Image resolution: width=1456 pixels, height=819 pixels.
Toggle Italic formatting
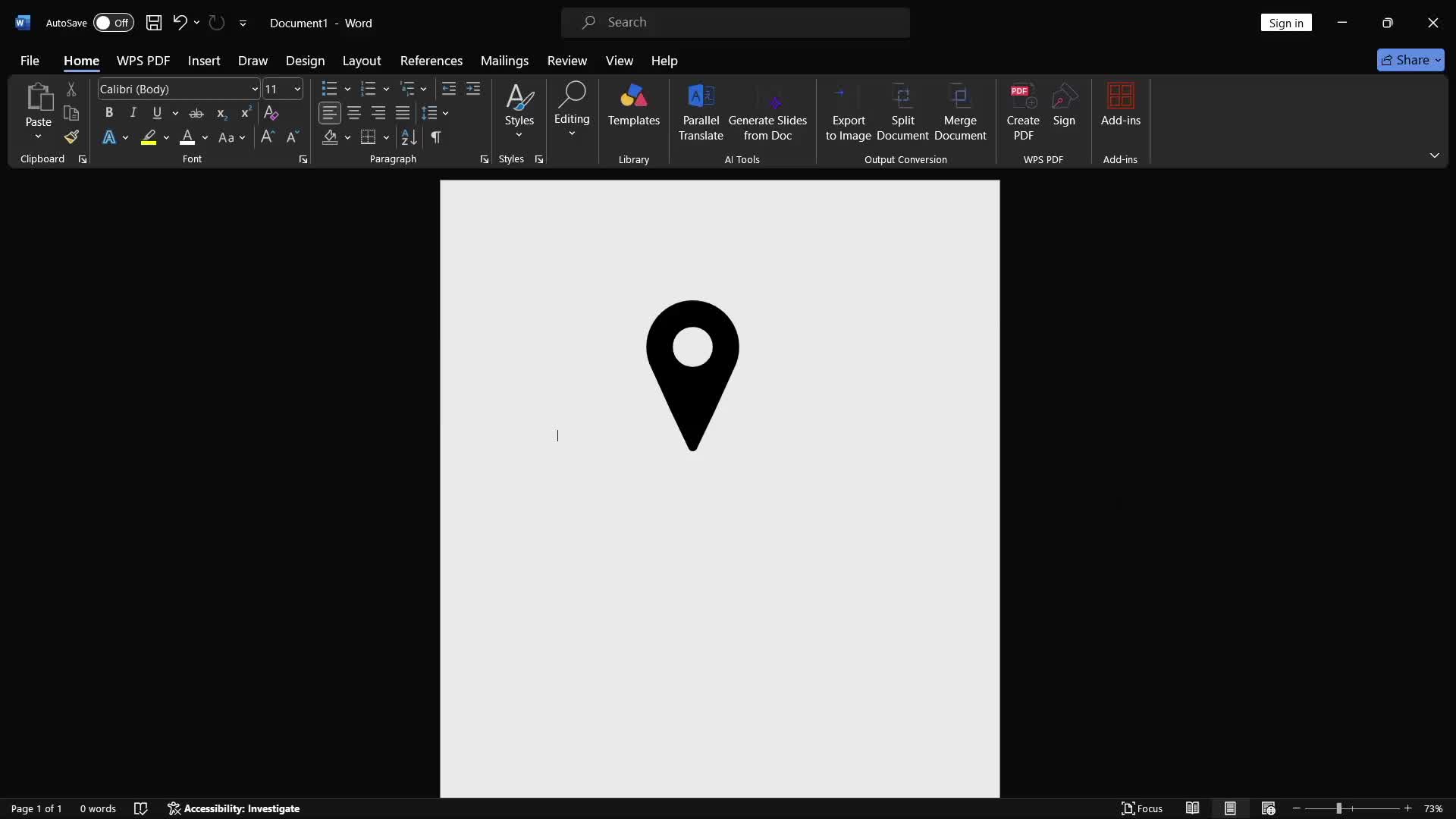point(133,113)
